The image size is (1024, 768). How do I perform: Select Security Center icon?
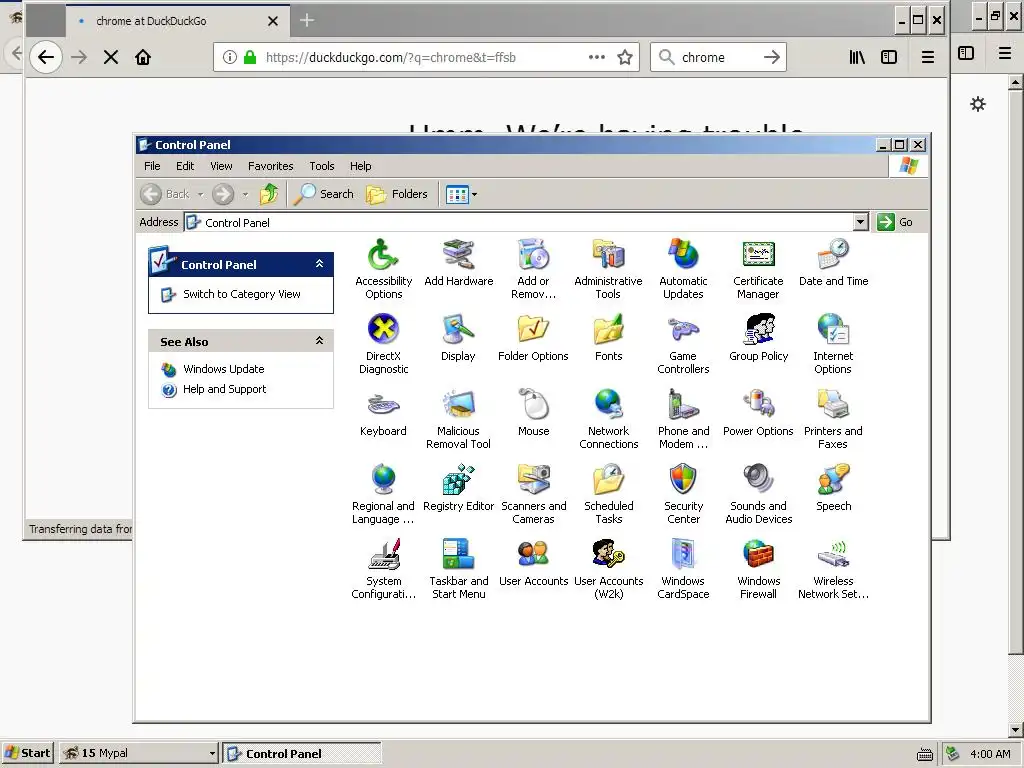point(683,494)
